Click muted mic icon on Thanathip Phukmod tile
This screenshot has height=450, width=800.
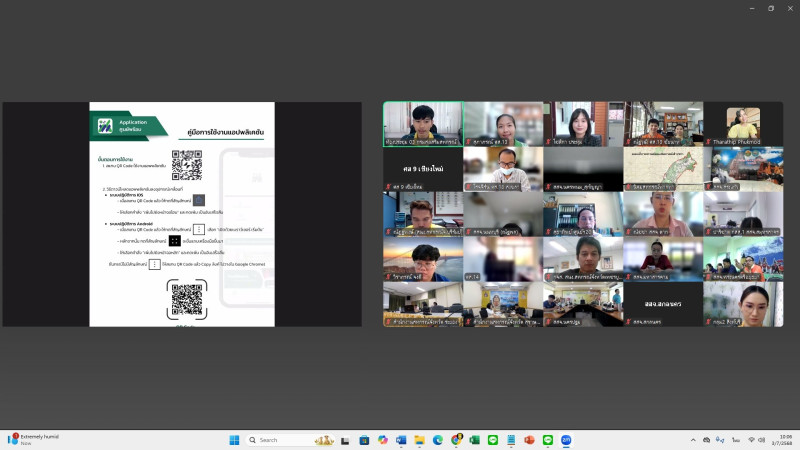[709, 142]
